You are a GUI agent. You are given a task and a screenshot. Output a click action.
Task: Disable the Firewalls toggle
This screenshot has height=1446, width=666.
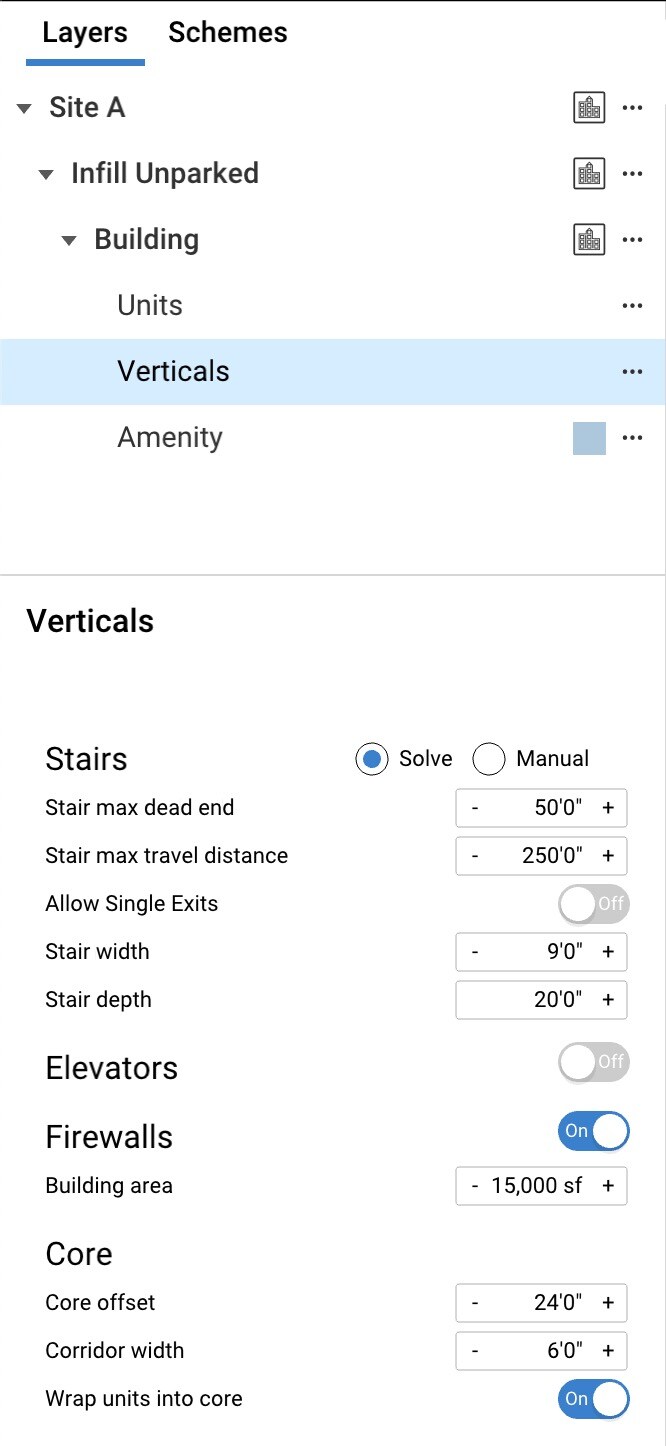point(594,1131)
